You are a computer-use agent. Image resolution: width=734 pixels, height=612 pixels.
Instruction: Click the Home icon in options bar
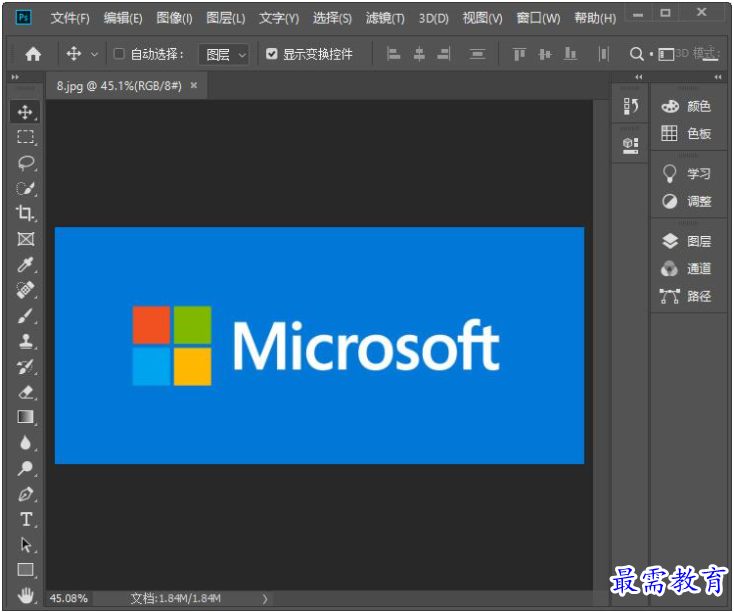pos(33,54)
